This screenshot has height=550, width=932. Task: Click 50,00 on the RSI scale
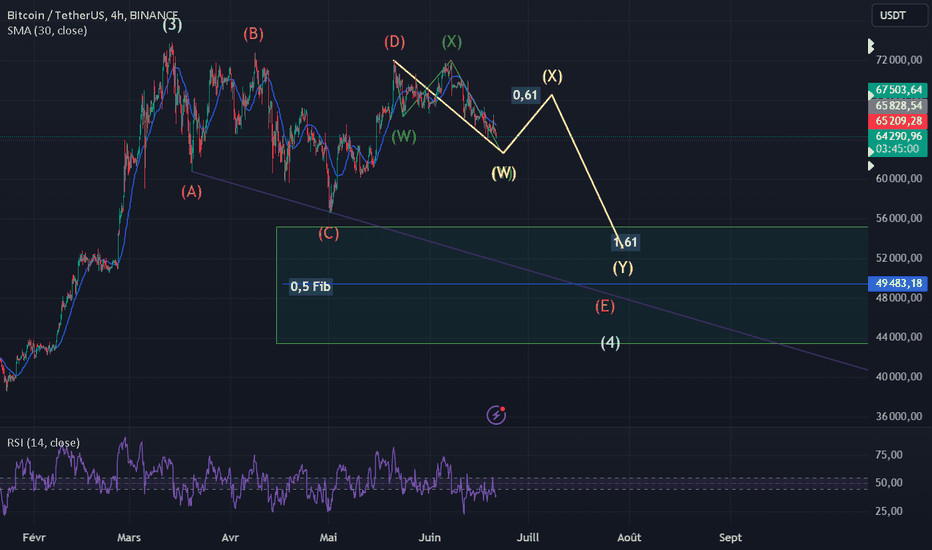click(889, 483)
